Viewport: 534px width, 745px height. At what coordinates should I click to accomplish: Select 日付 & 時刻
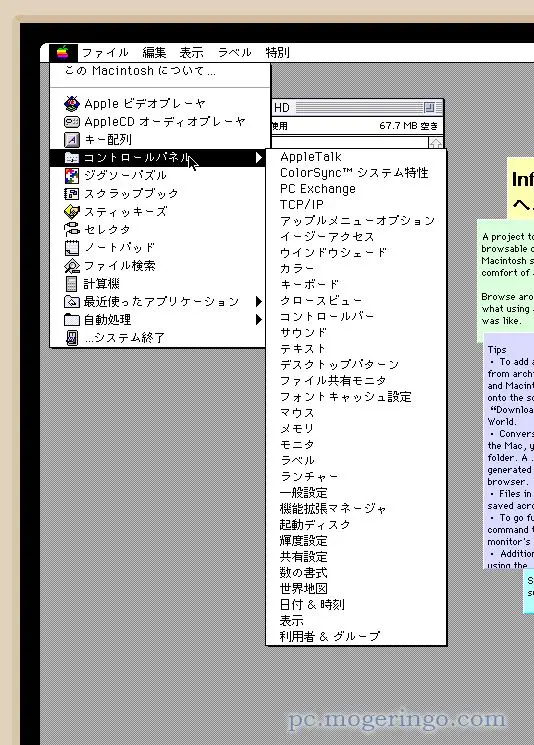pos(356,604)
